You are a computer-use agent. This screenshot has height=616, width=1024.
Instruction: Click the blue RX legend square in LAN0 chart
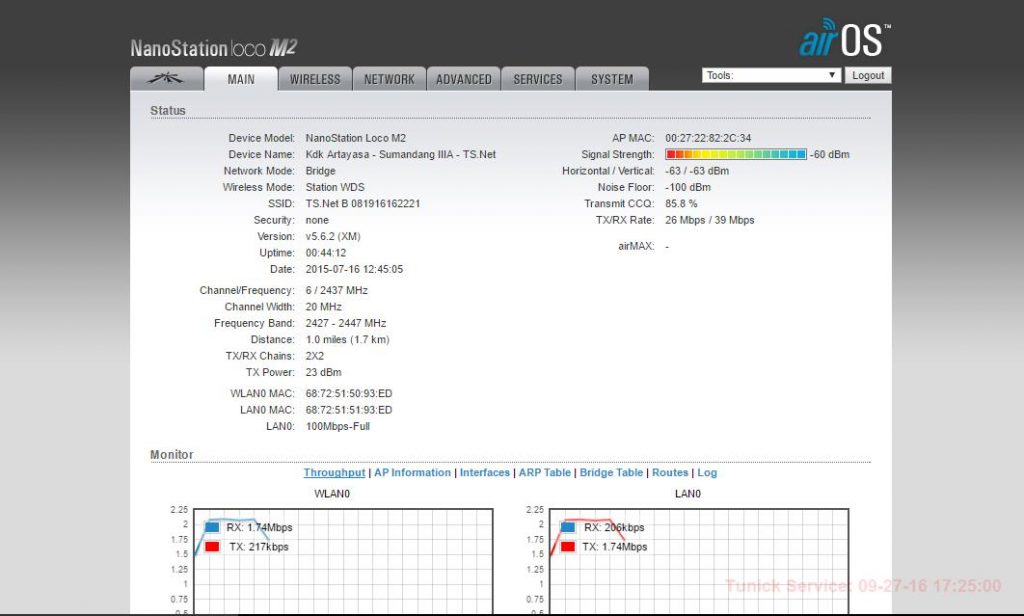568,527
